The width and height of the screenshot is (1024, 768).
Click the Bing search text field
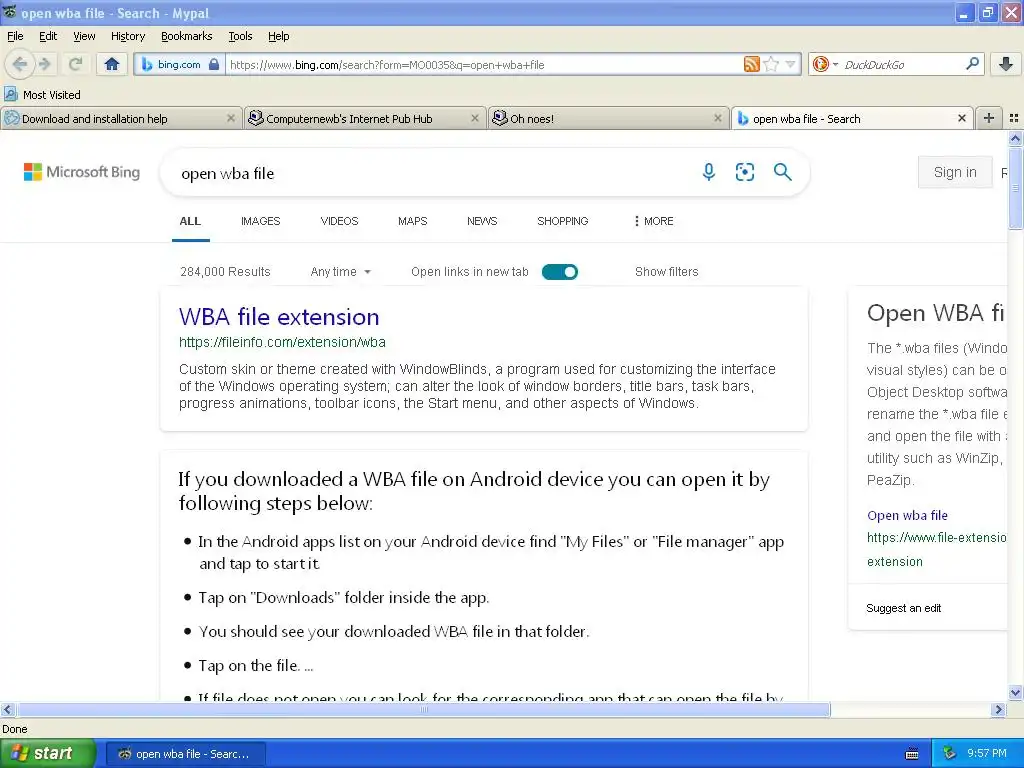pyautogui.click(x=431, y=173)
